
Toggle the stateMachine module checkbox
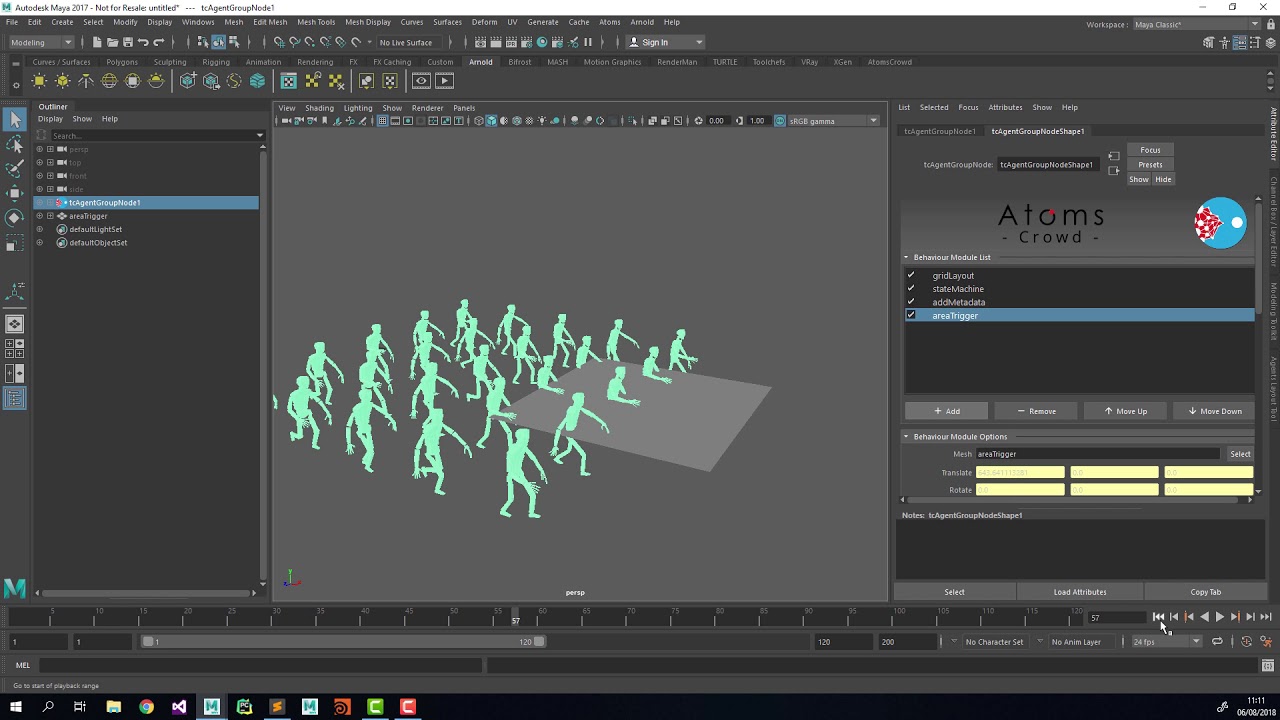[x=910, y=288]
